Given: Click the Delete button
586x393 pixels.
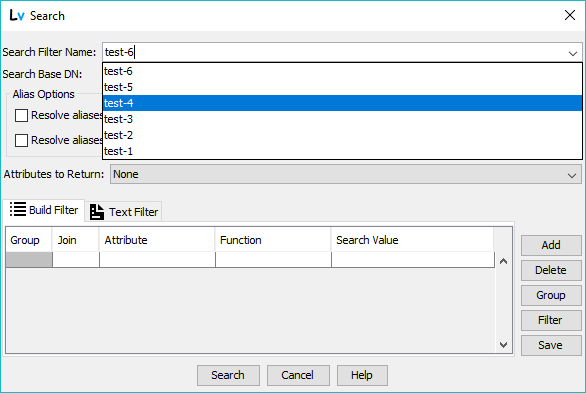Looking at the screenshot, I should (551, 270).
